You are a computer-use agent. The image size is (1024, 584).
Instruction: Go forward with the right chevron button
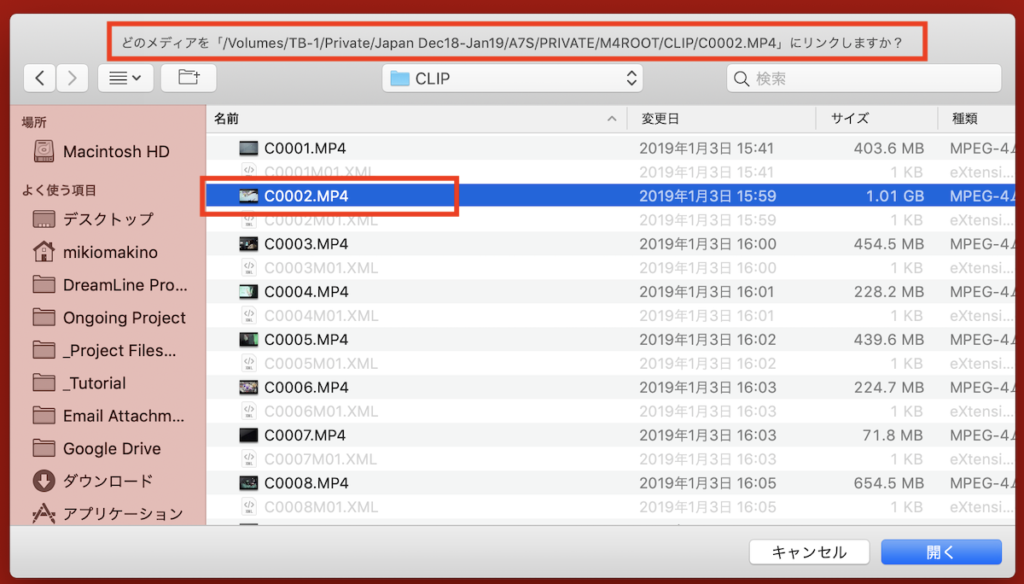[x=72, y=78]
